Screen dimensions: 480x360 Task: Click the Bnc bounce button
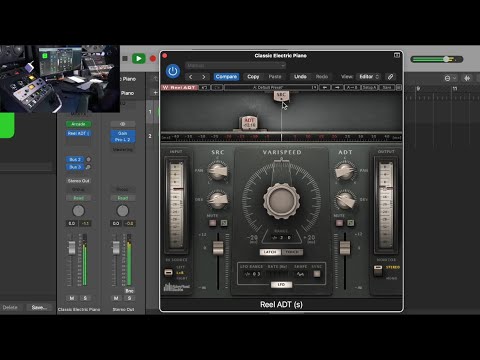click(129, 291)
